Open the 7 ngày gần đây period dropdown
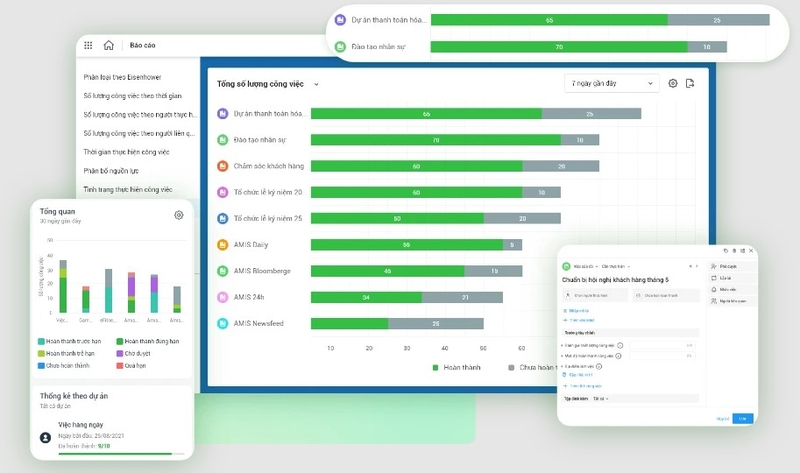 point(612,83)
